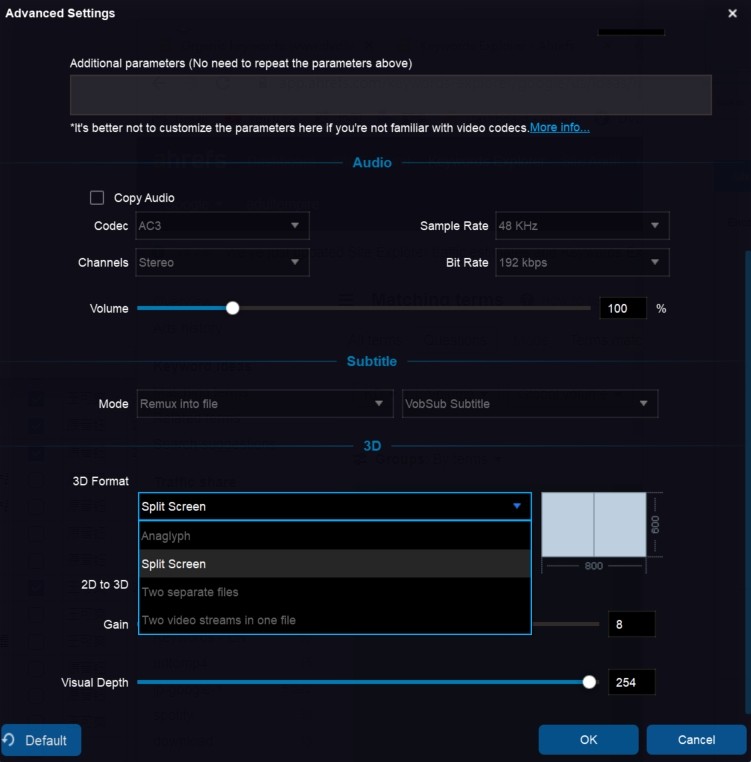Click the Volume percent value field
The height and width of the screenshot is (762, 751).
623,308
